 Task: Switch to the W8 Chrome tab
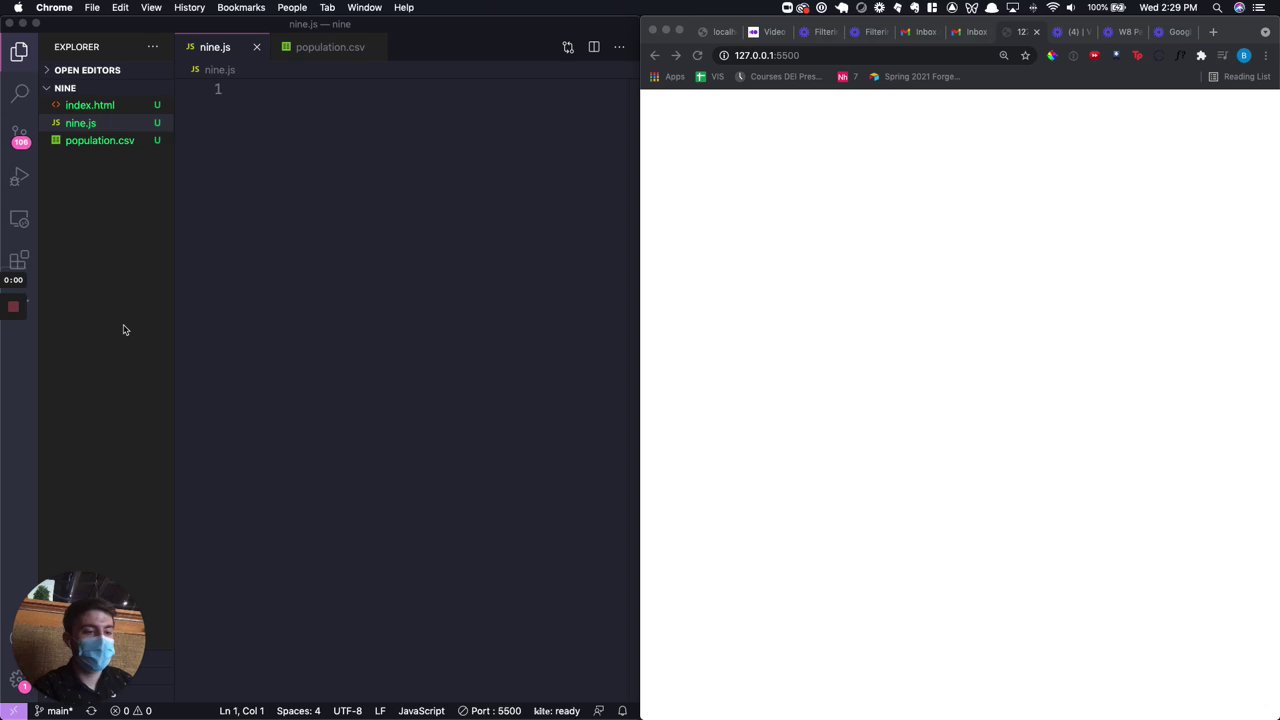[1122, 32]
